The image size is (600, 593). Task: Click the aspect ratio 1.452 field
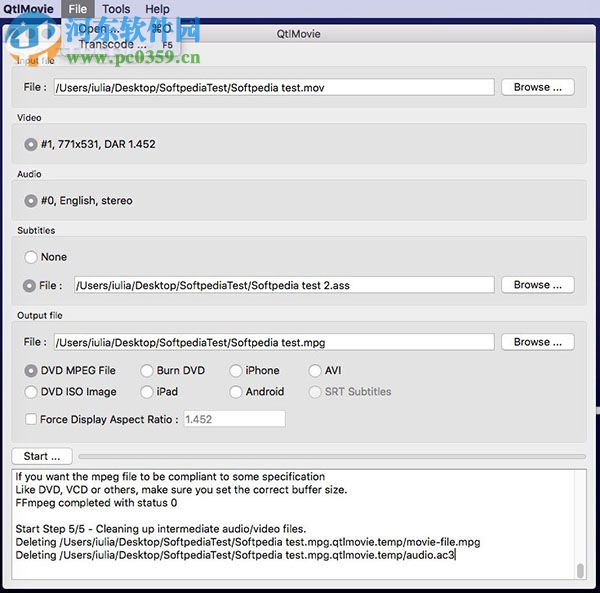coord(235,419)
